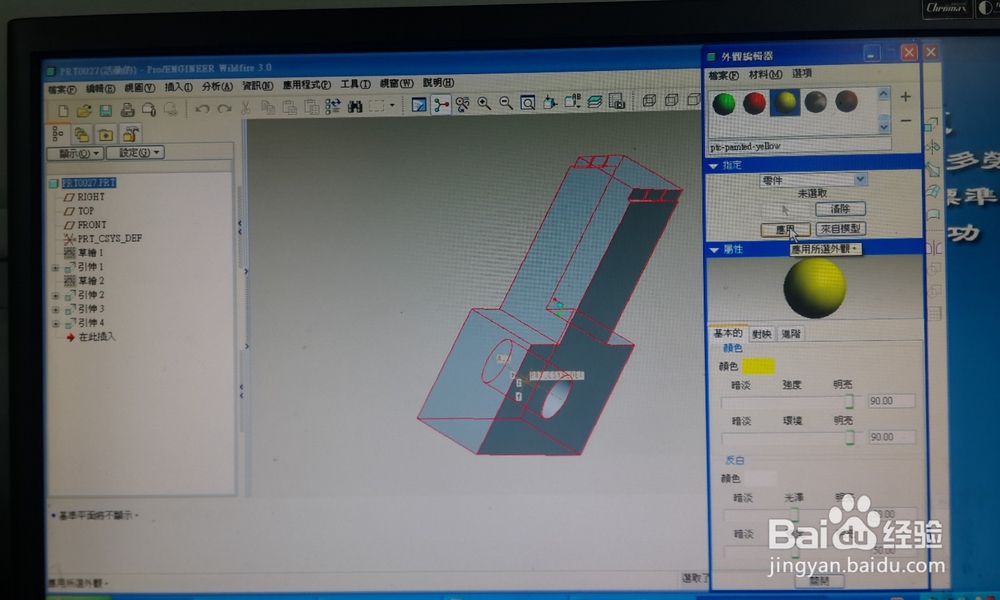Refit the model to the screen
This screenshot has height=600, width=1000.
click(x=528, y=103)
